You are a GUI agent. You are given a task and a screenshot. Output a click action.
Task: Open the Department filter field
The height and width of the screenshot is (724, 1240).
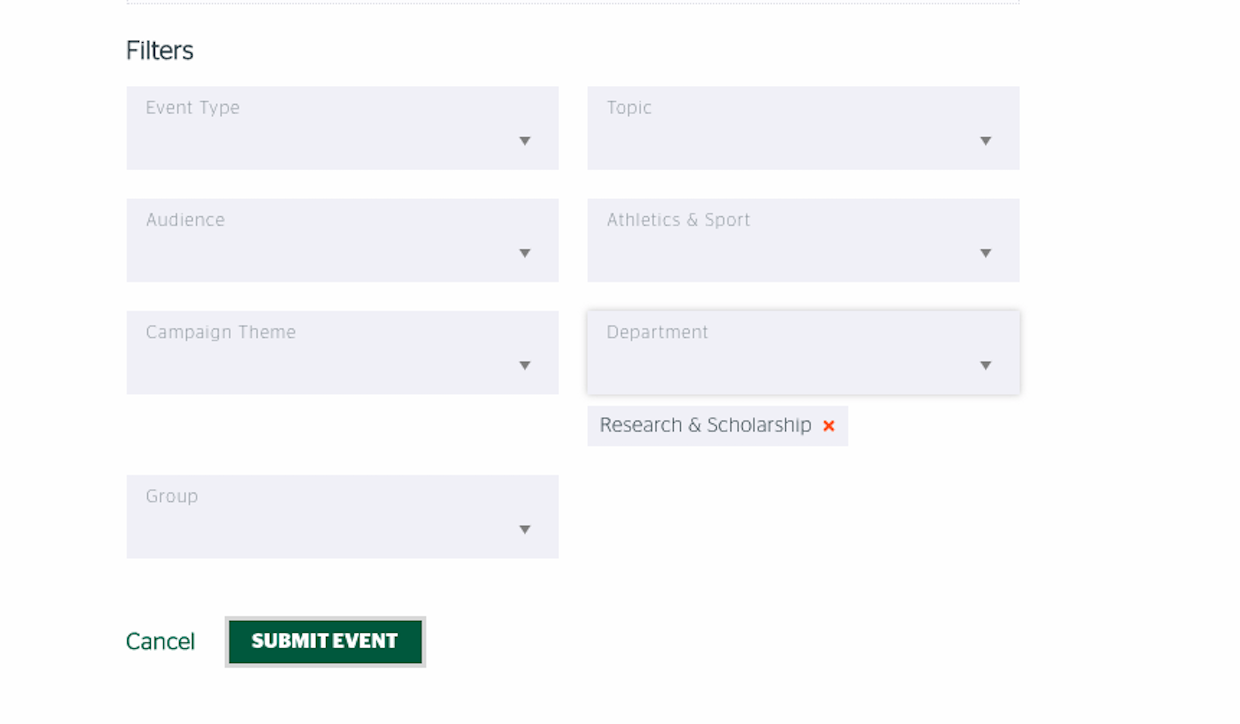click(x=803, y=352)
